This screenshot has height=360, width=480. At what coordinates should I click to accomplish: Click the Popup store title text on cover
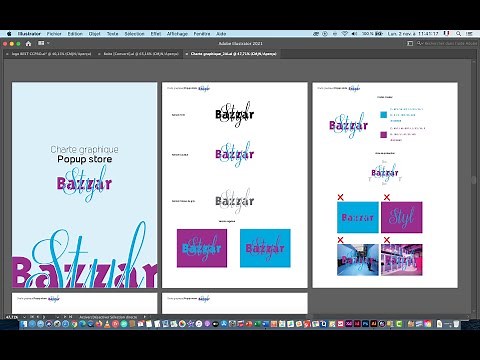pos(85,159)
